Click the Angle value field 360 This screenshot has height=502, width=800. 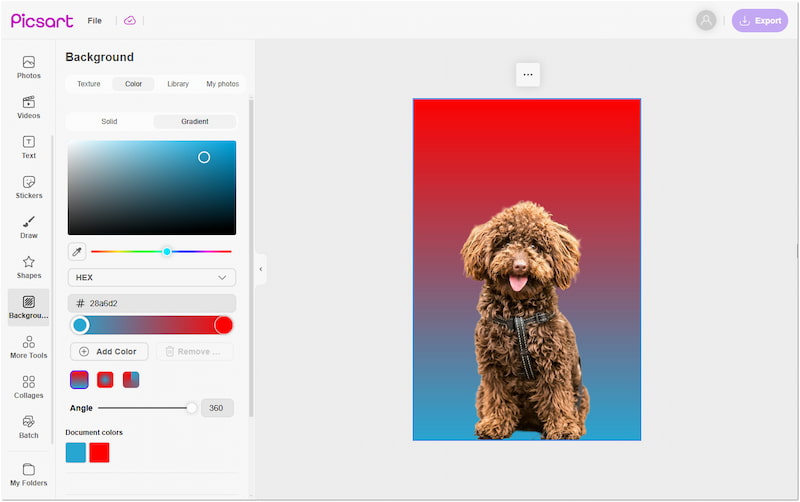[x=217, y=408]
